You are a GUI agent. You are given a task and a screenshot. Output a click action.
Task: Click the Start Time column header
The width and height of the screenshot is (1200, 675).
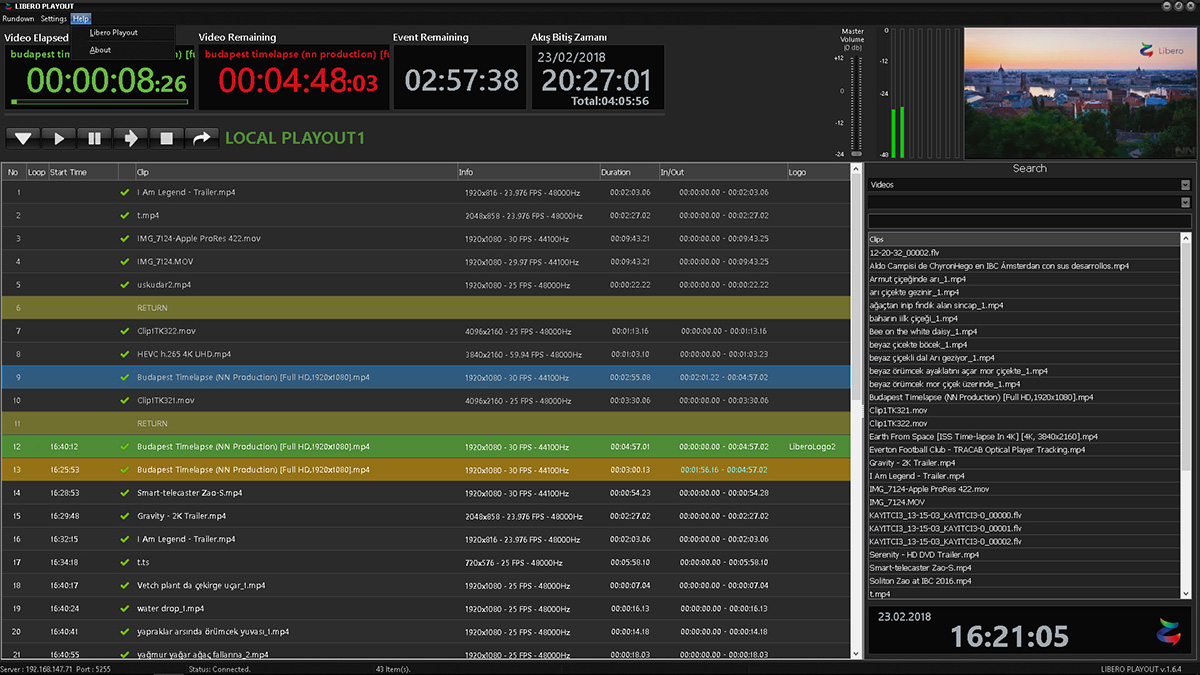[x=83, y=172]
